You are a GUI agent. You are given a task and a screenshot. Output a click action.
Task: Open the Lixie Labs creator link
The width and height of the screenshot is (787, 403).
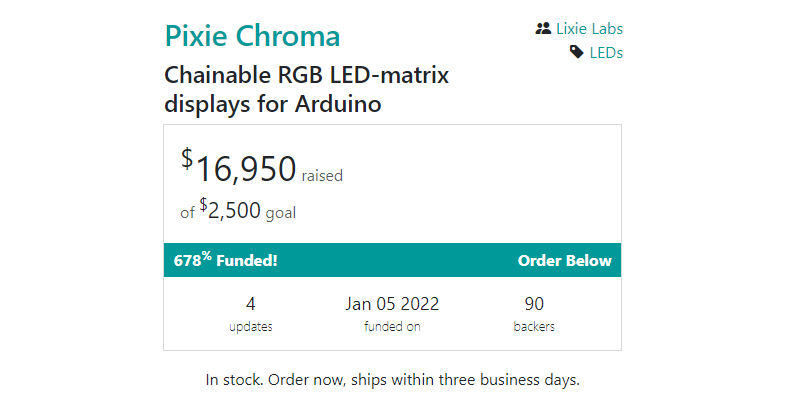[x=589, y=29]
